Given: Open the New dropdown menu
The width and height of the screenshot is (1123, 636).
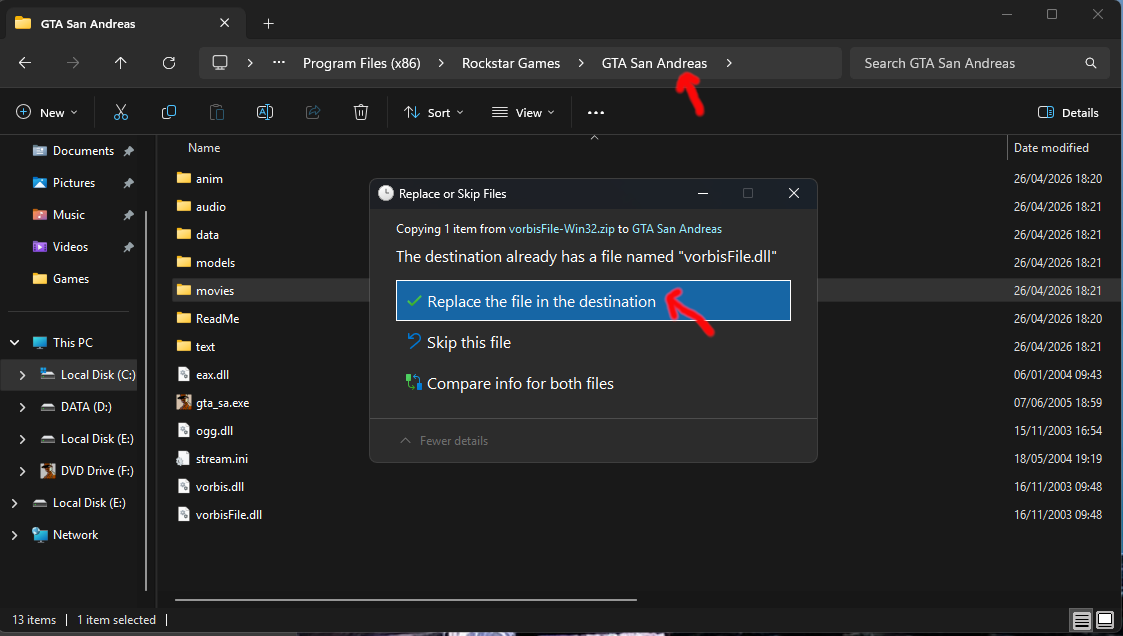Looking at the screenshot, I should click(x=47, y=112).
